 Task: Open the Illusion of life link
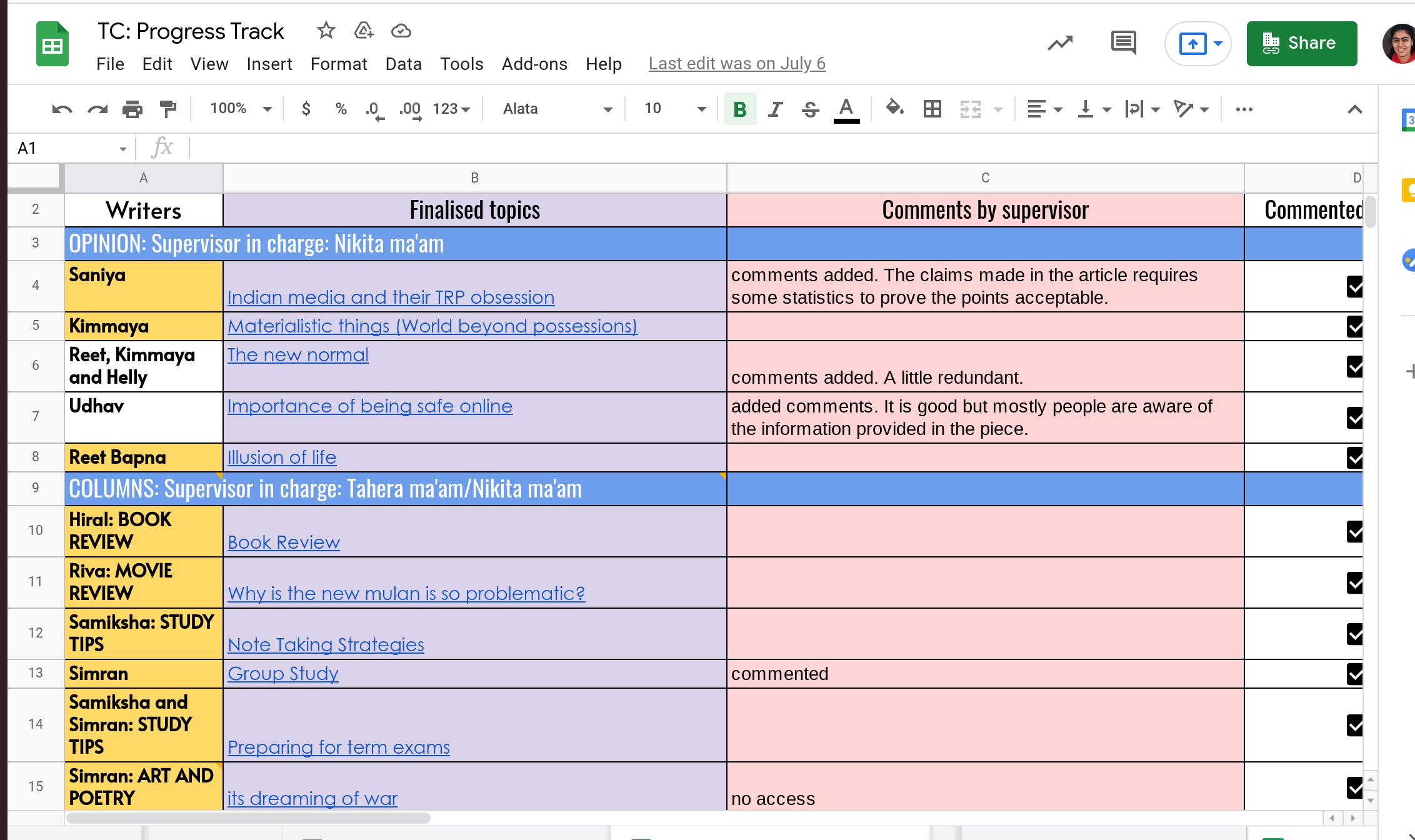[282, 457]
